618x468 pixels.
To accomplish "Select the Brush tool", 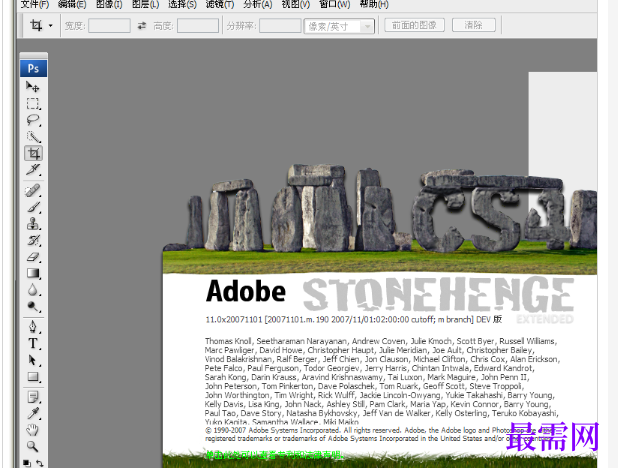I will 33,207.
